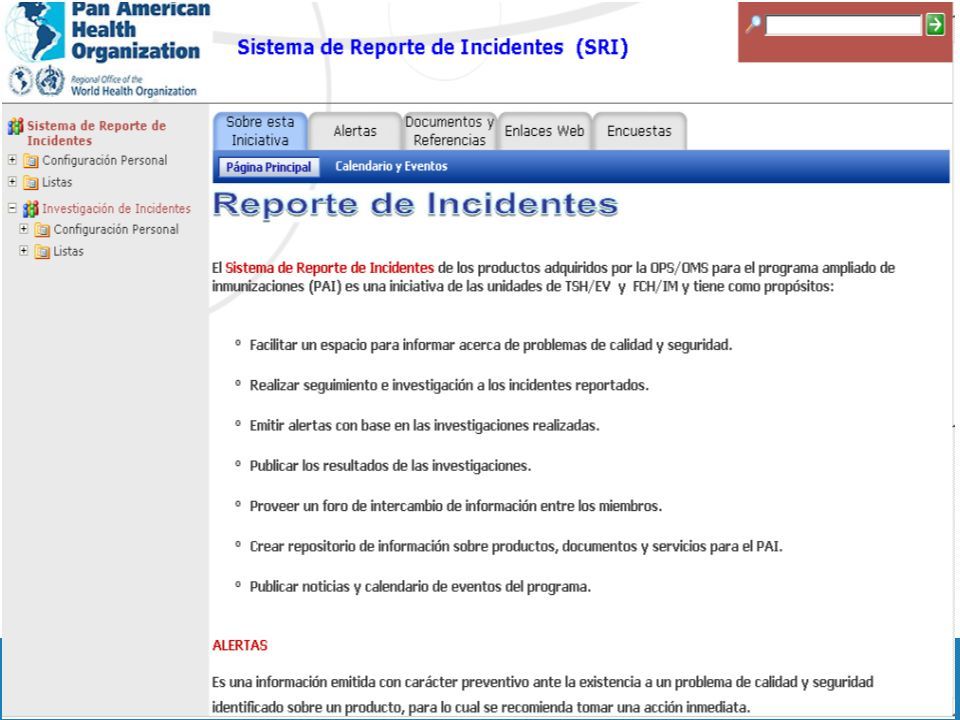The image size is (960, 720).
Task: Click bullet text 'Realizar seguimiento e investigación'
Action: [449, 386]
